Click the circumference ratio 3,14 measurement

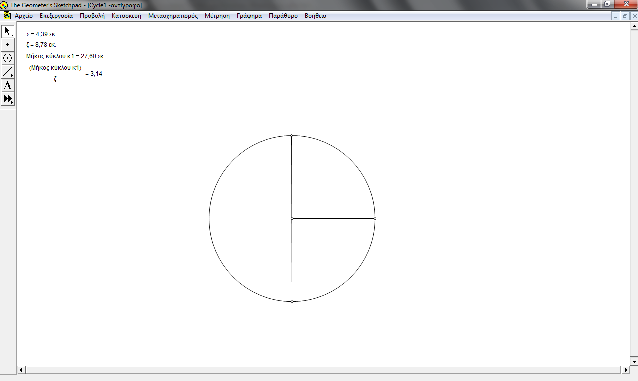66,73
